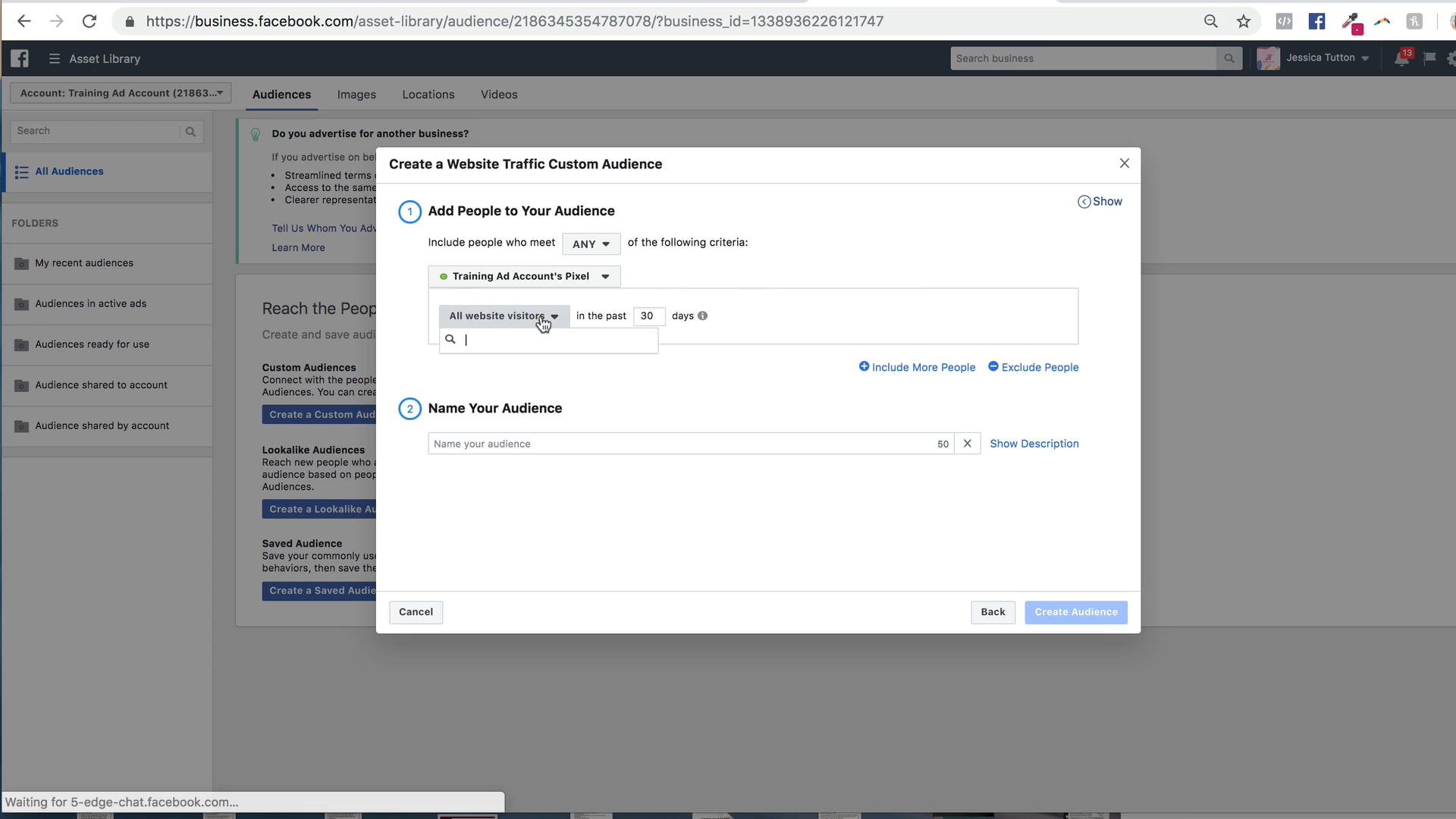Open the My recent audiences folder
This screenshot has height=819, width=1456.
[x=108, y=263]
